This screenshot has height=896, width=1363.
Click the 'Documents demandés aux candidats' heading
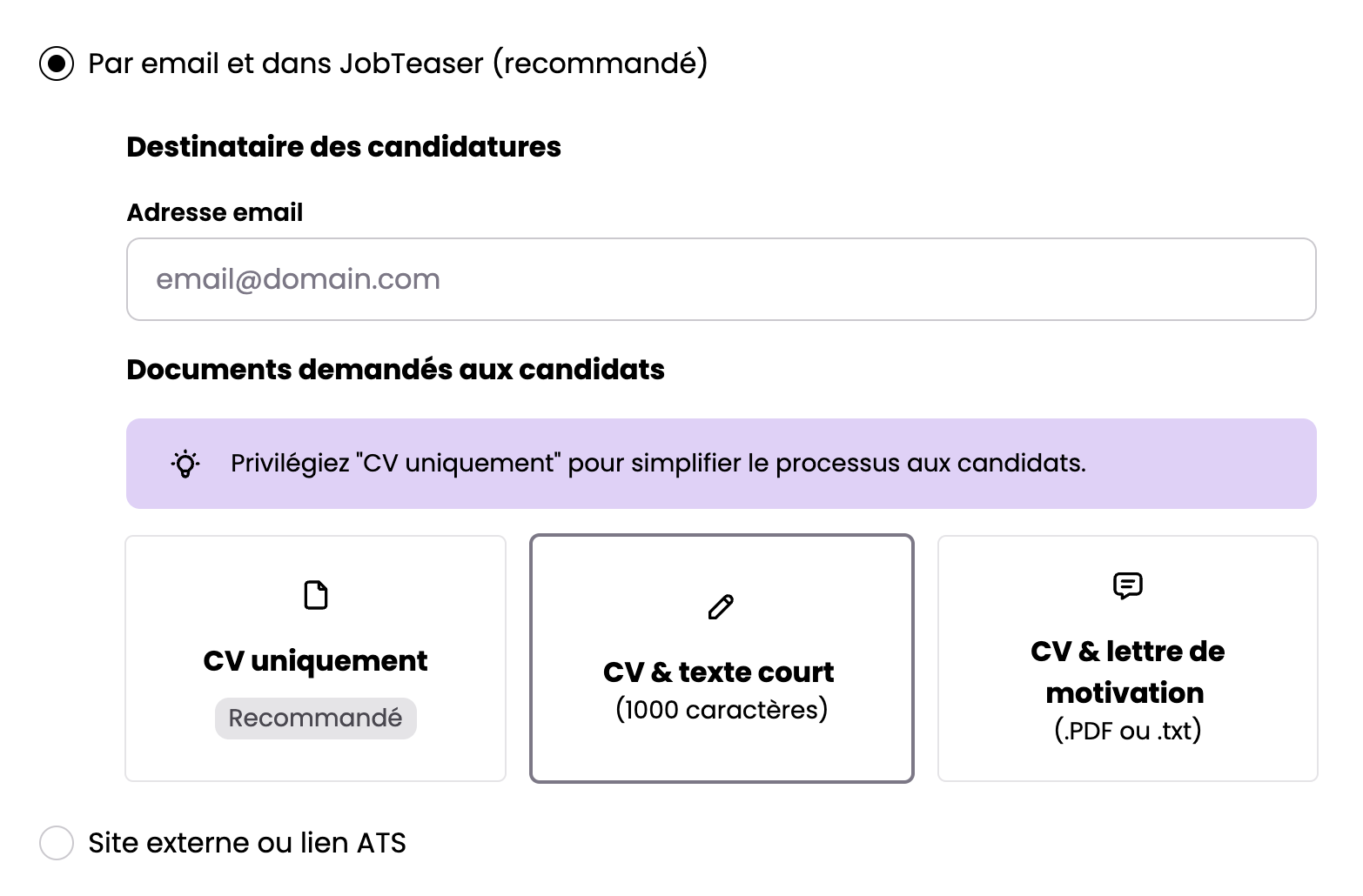pyautogui.click(x=396, y=370)
